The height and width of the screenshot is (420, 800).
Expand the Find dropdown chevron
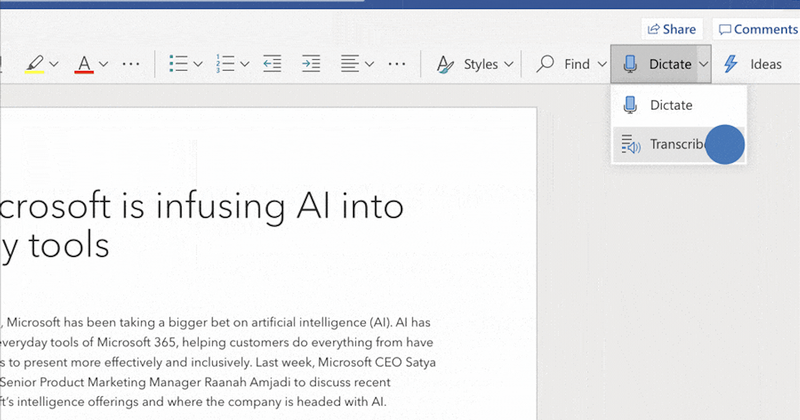pos(602,64)
